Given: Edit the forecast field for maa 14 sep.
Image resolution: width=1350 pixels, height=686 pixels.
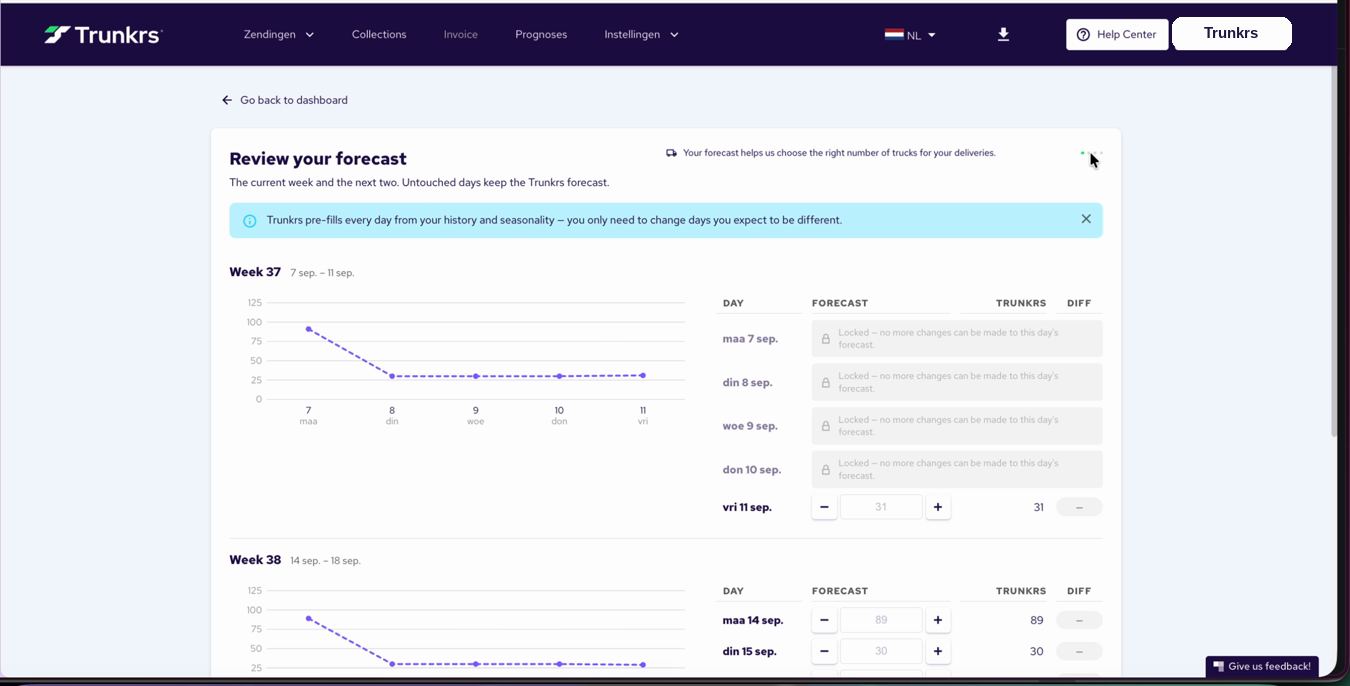Looking at the screenshot, I should 881,620.
